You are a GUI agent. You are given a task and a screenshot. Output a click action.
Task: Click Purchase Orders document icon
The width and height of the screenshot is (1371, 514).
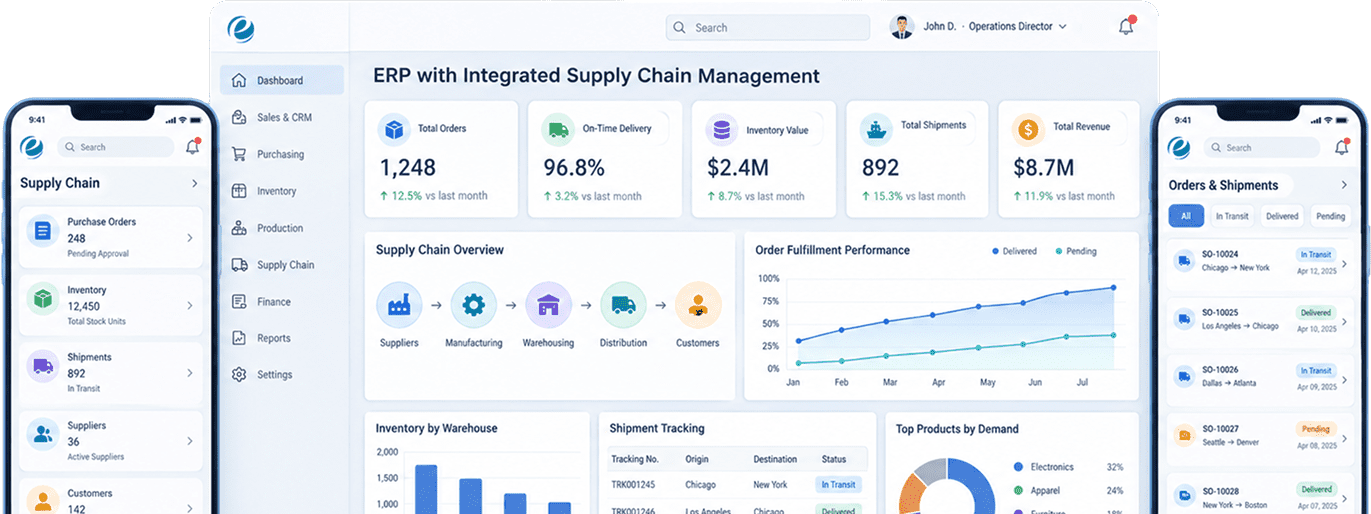[x=42, y=231]
